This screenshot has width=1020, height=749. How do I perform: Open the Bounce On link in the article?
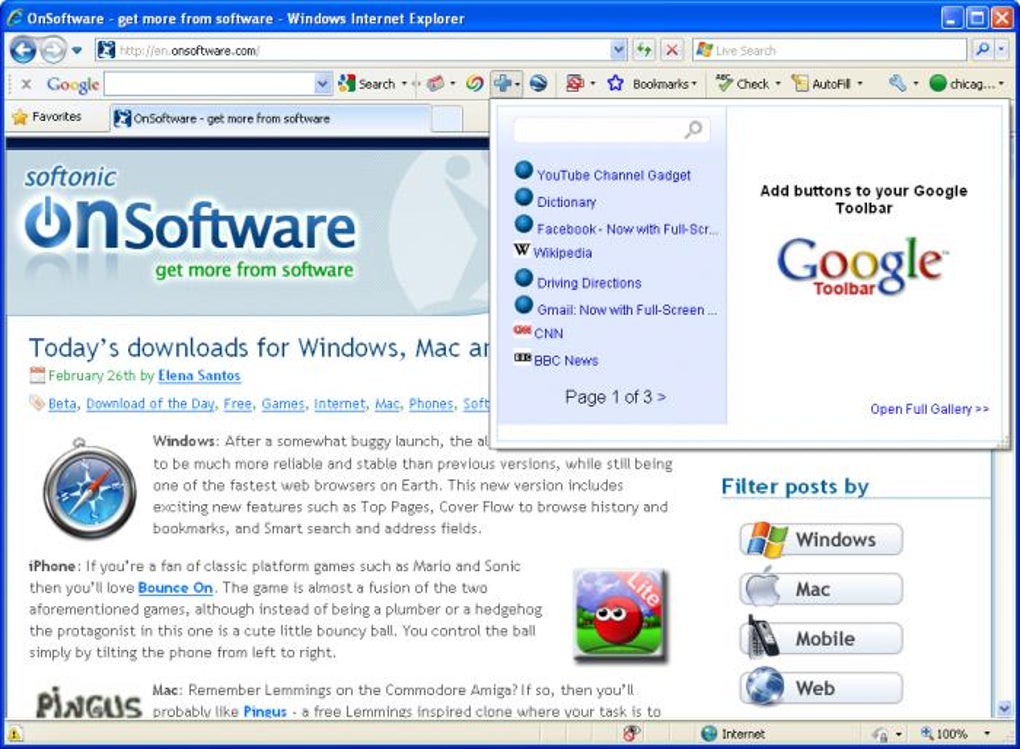(x=176, y=588)
